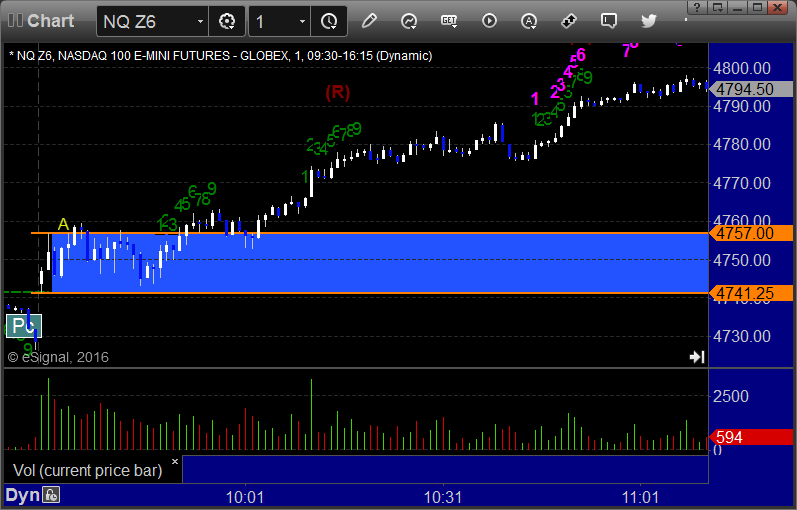Select the pencil drawing tool
This screenshot has width=797, height=510.
[x=369, y=21]
